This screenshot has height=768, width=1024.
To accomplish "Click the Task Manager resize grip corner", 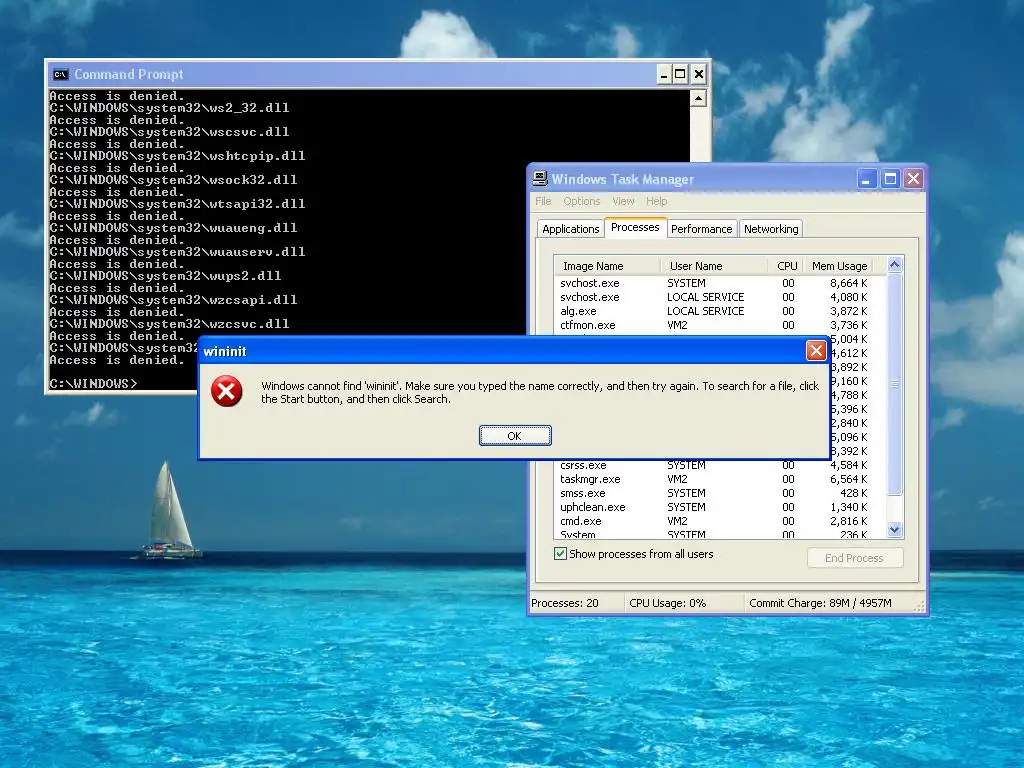I will 920,607.
